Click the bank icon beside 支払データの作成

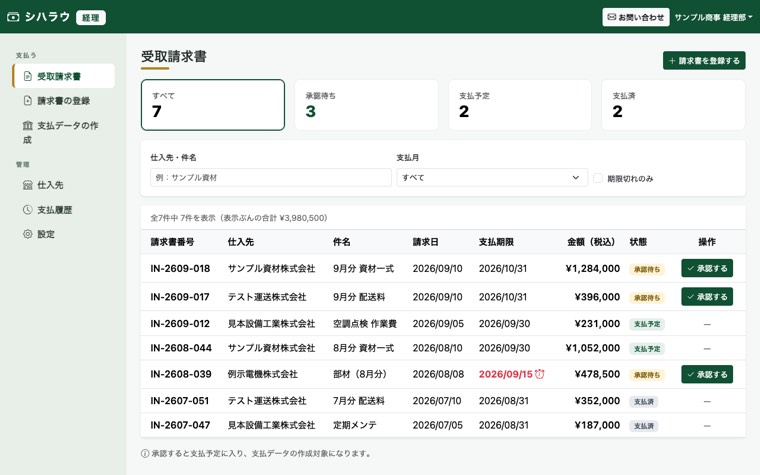28,126
